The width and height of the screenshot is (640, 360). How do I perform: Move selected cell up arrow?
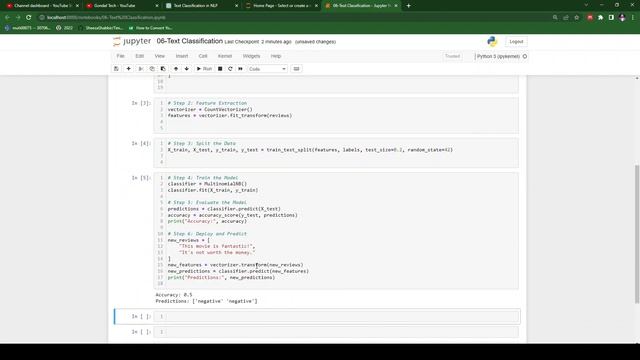coord(176,69)
